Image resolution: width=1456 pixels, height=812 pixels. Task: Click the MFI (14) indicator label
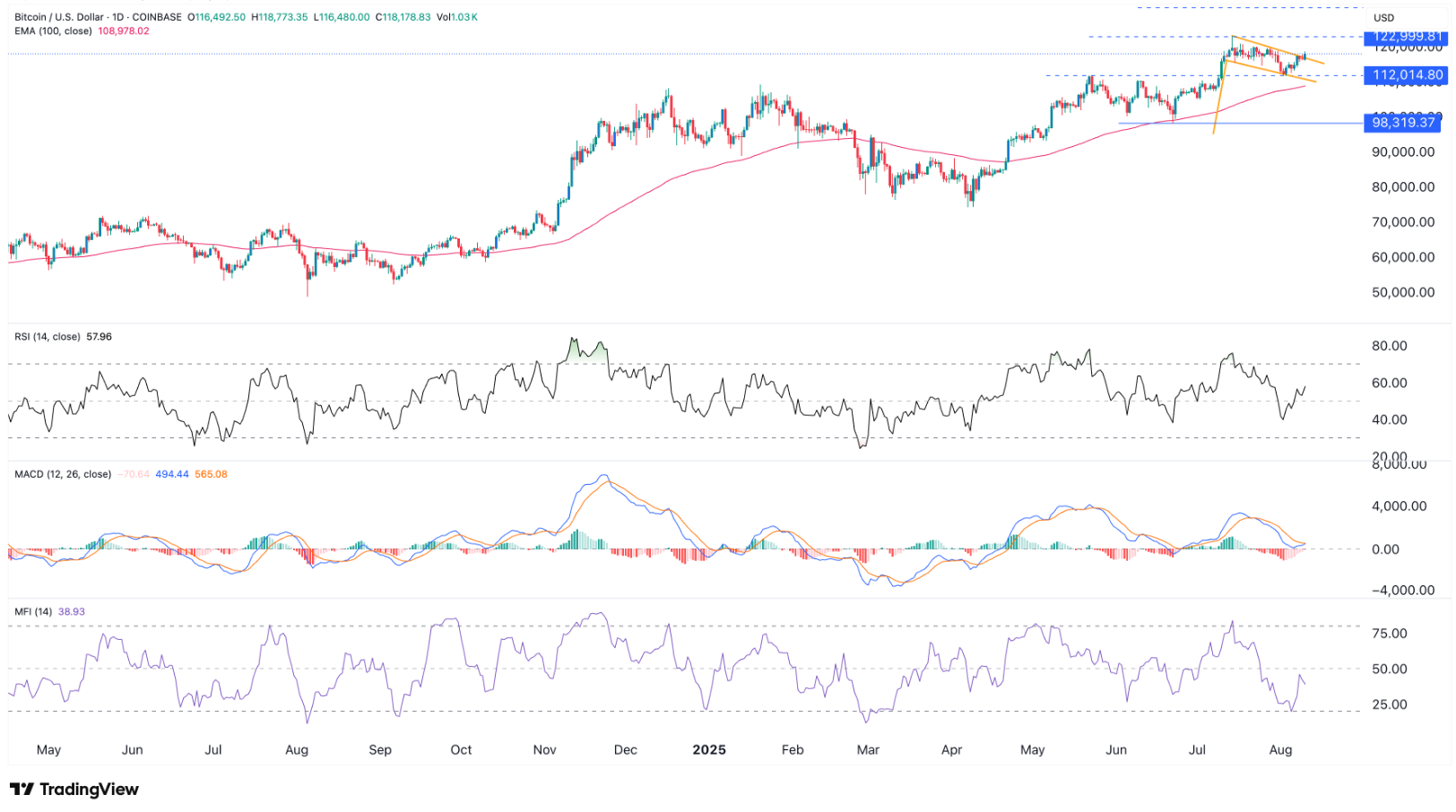point(33,612)
